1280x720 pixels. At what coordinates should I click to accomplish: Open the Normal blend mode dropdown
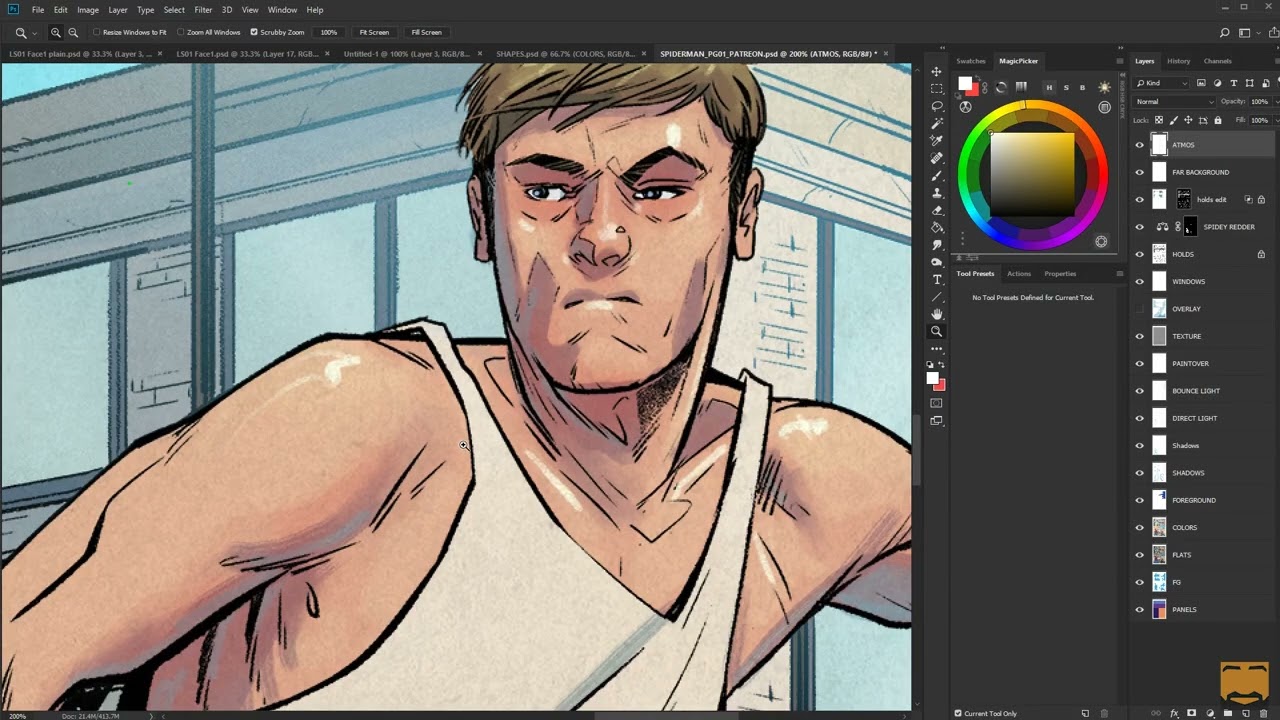coord(1174,101)
